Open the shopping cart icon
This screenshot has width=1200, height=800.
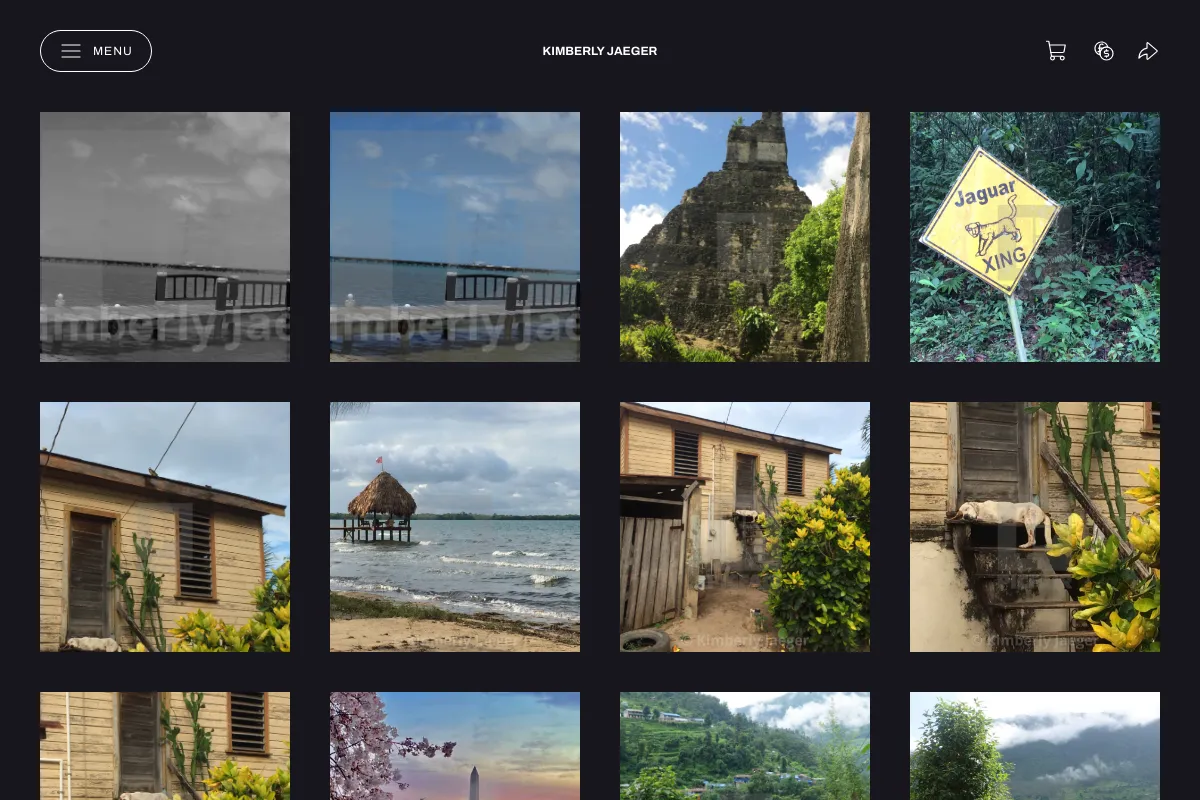click(1056, 51)
